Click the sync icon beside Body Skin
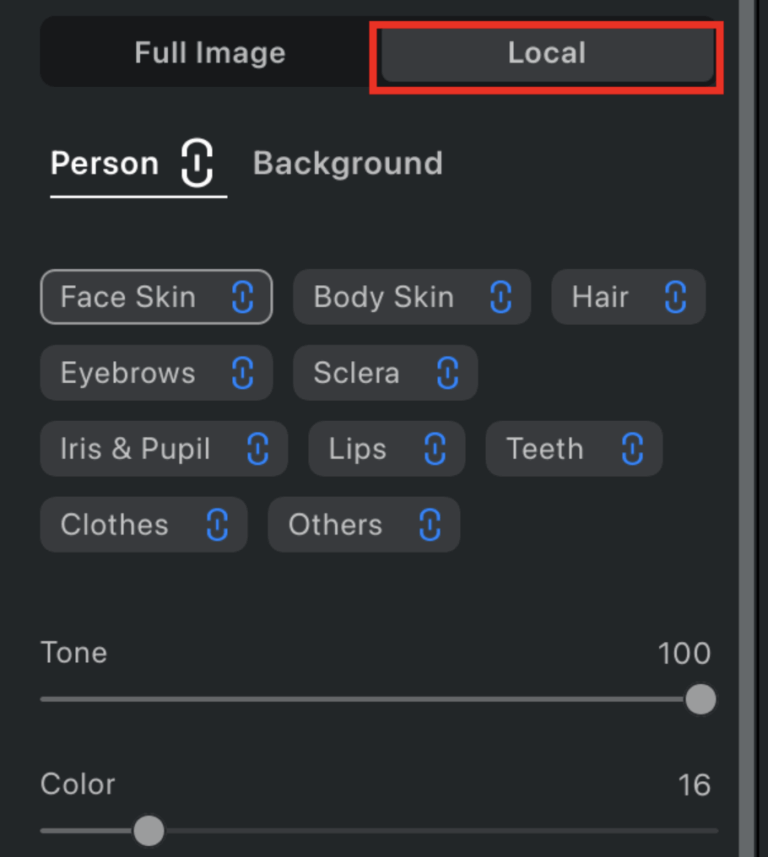 pos(500,296)
